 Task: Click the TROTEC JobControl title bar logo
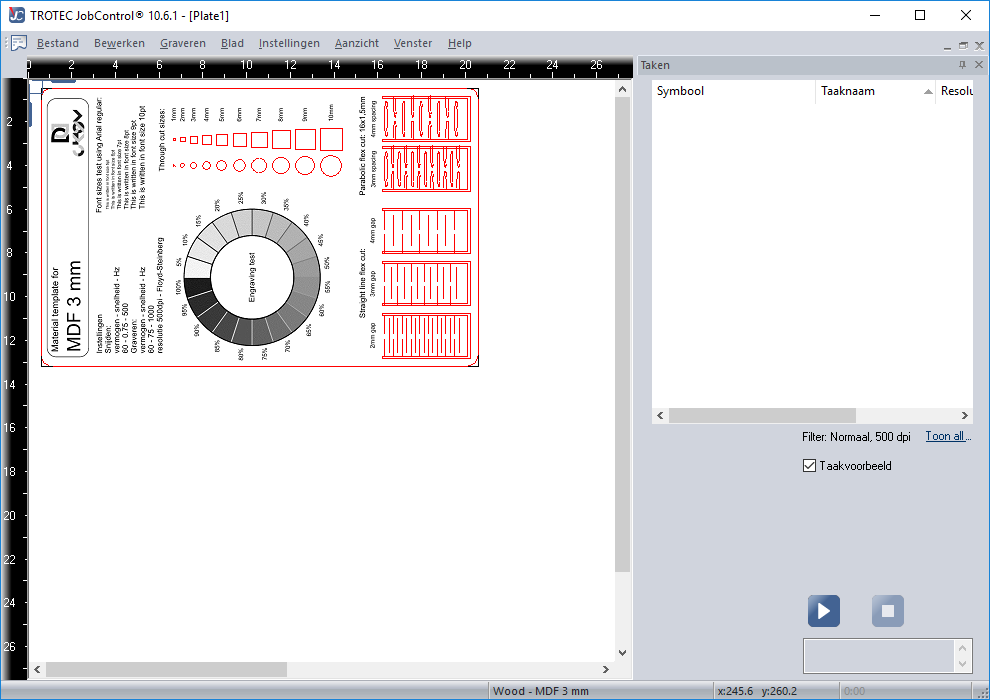(x=16, y=15)
